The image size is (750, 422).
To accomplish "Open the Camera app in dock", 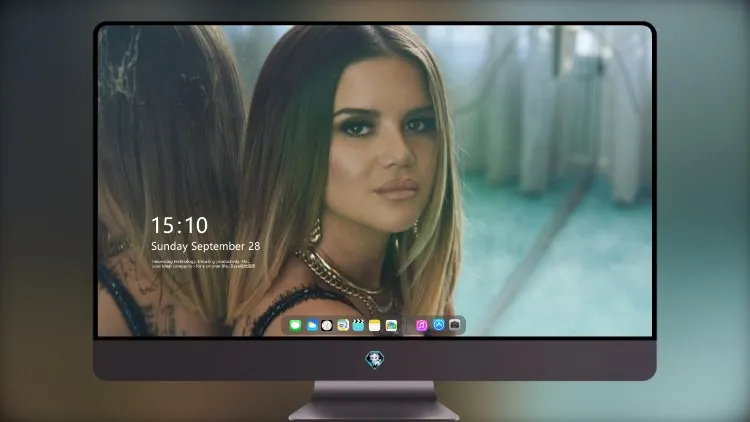I will tap(455, 325).
